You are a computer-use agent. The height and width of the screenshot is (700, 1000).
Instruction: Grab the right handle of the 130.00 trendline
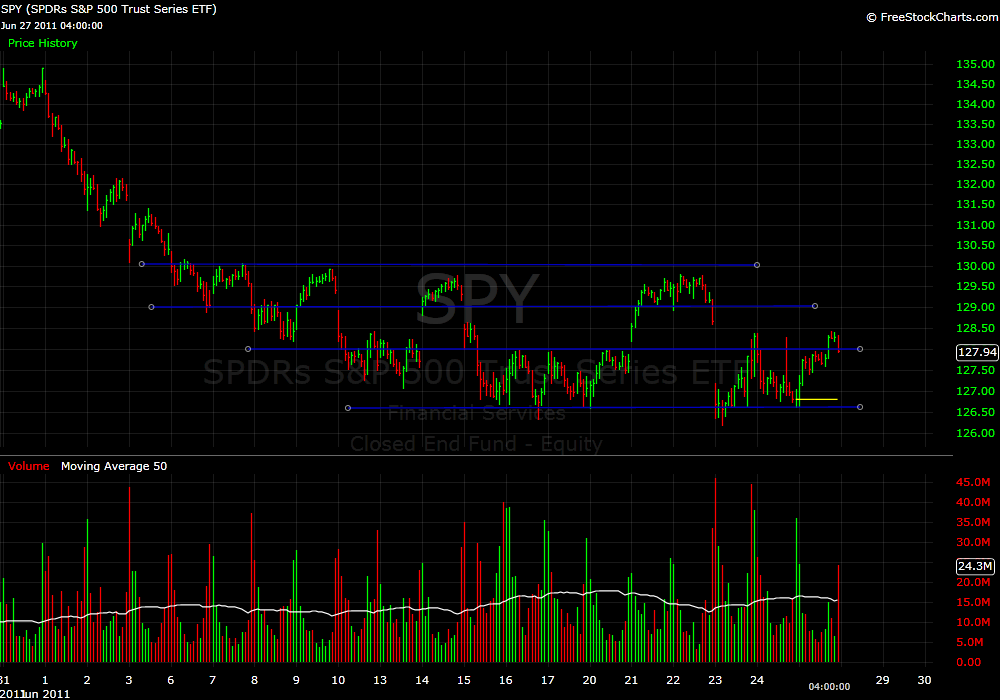point(757,265)
